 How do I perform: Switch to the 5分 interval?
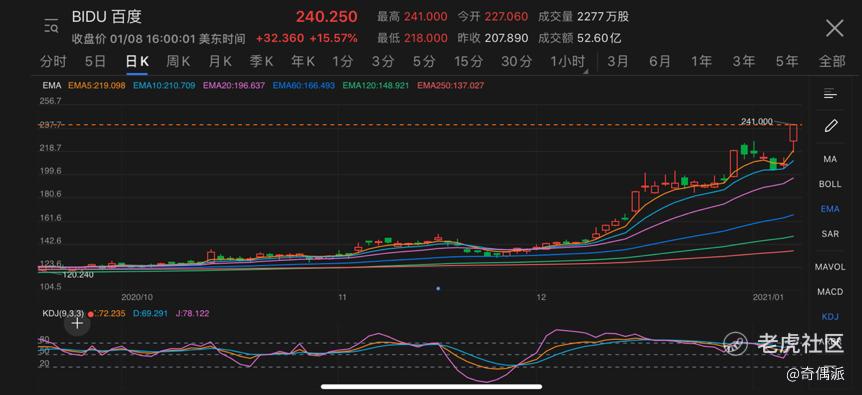point(424,62)
